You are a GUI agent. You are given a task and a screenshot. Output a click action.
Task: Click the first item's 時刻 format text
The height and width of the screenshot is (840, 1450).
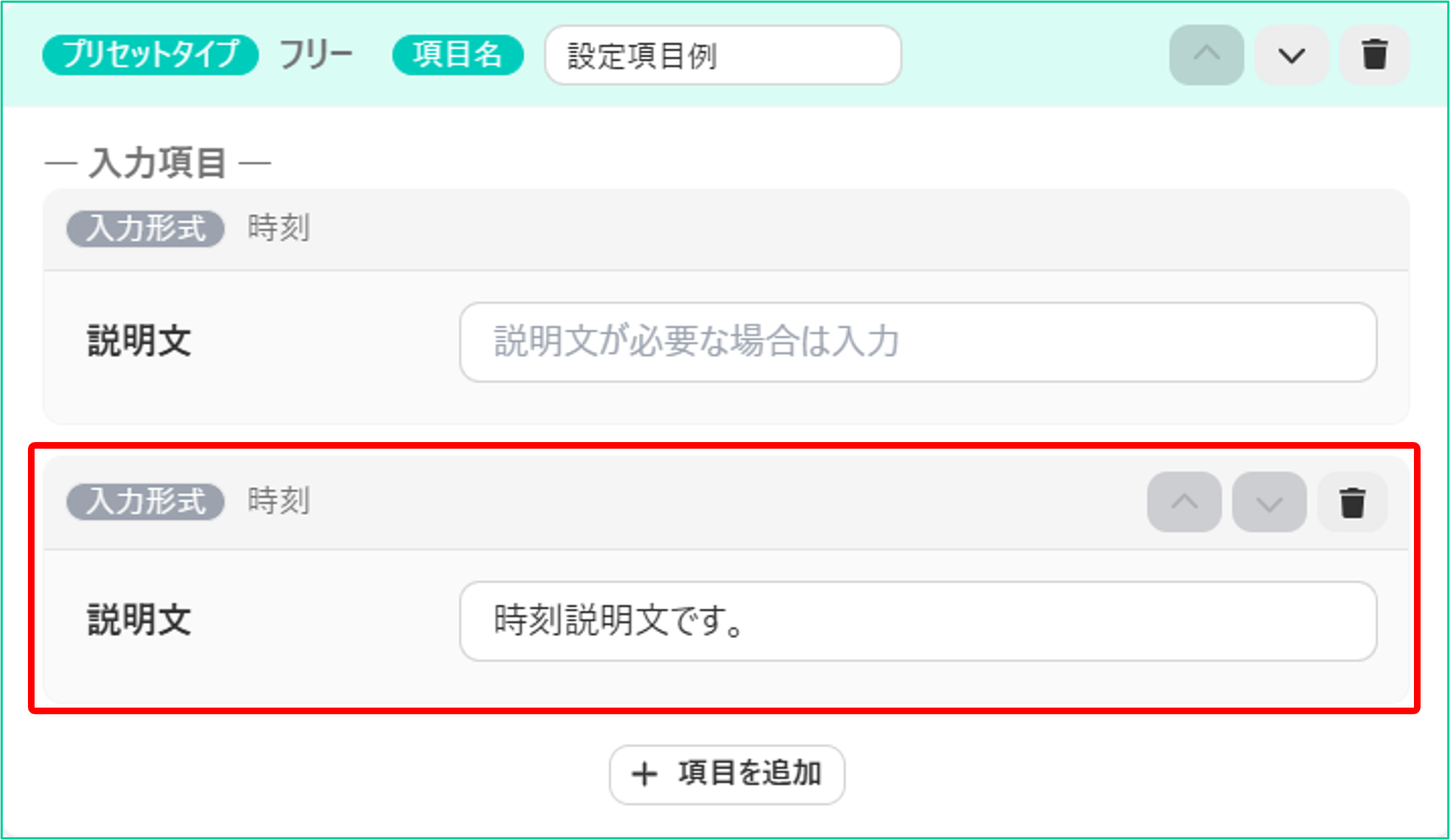(x=279, y=228)
